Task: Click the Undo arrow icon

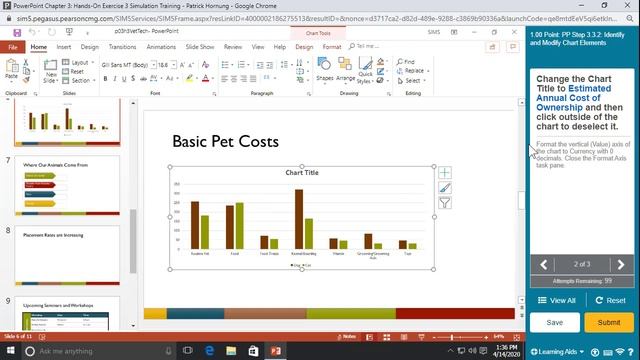Action: (x=32, y=32)
